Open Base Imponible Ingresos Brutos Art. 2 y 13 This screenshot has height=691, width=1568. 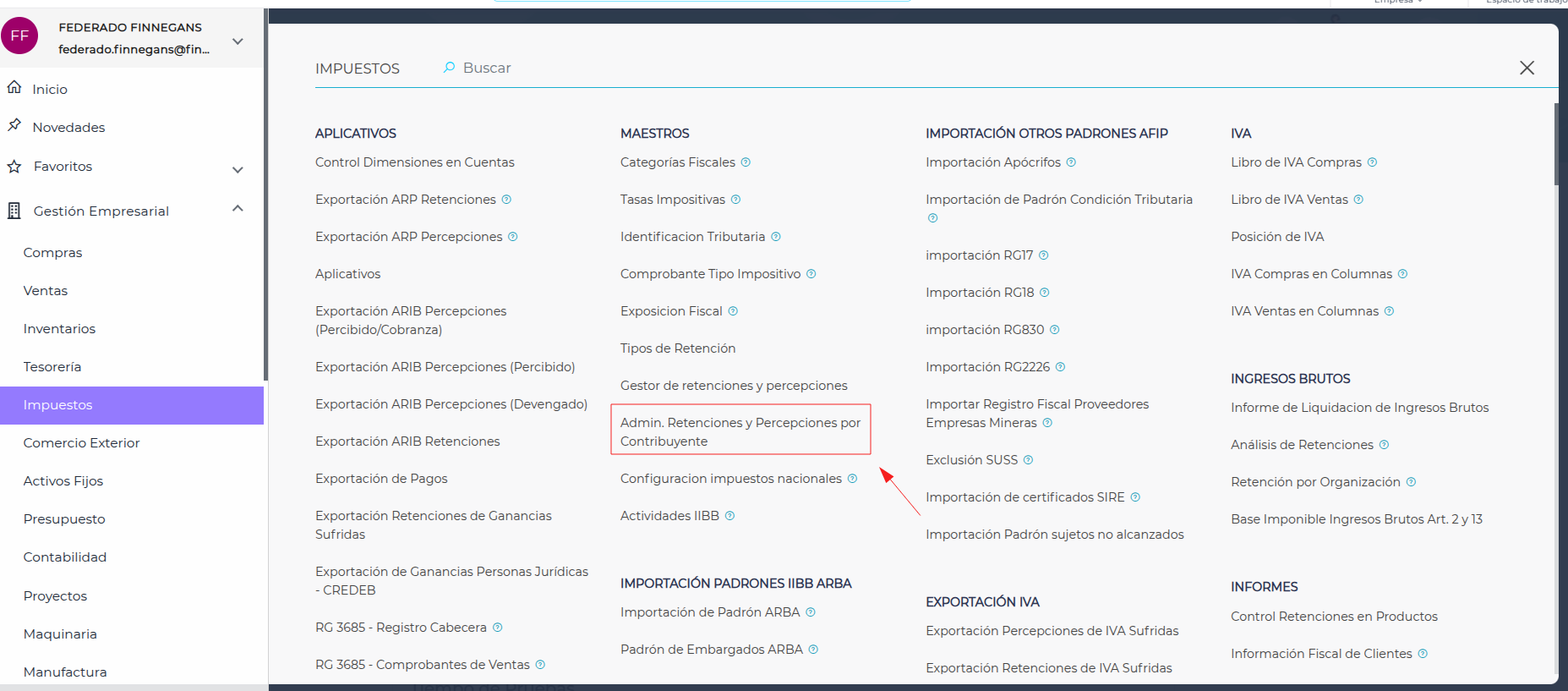click(1357, 519)
